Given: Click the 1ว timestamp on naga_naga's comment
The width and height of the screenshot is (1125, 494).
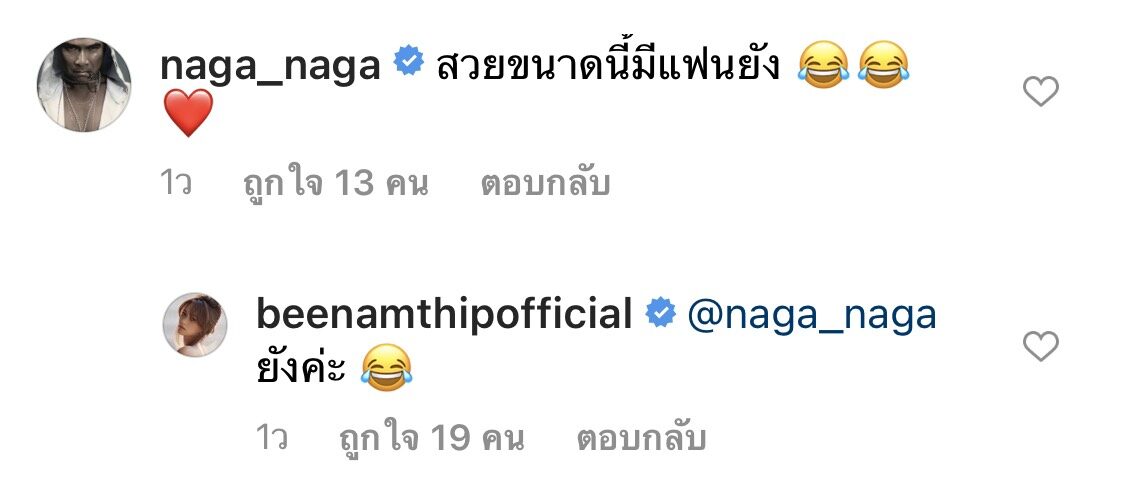Looking at the screenshot, I should click(176, 184).
